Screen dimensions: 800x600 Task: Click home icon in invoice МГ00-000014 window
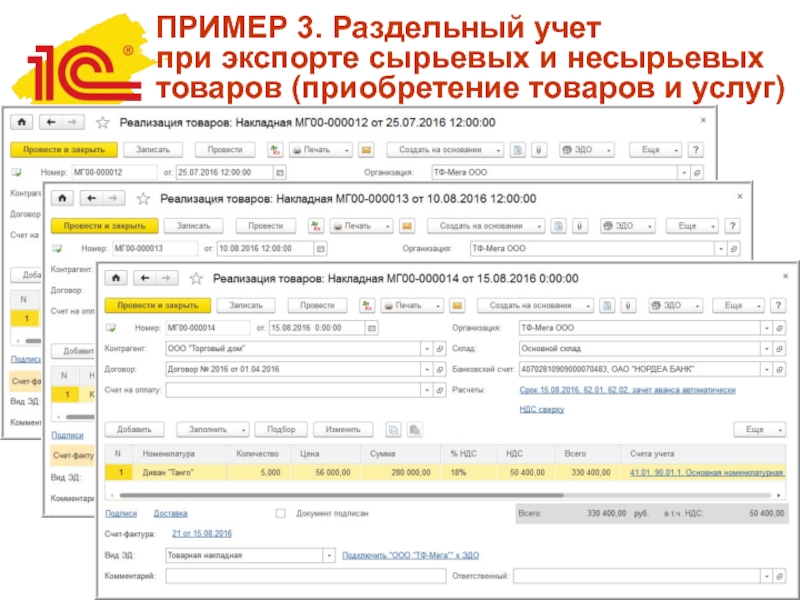coord(117,278)
